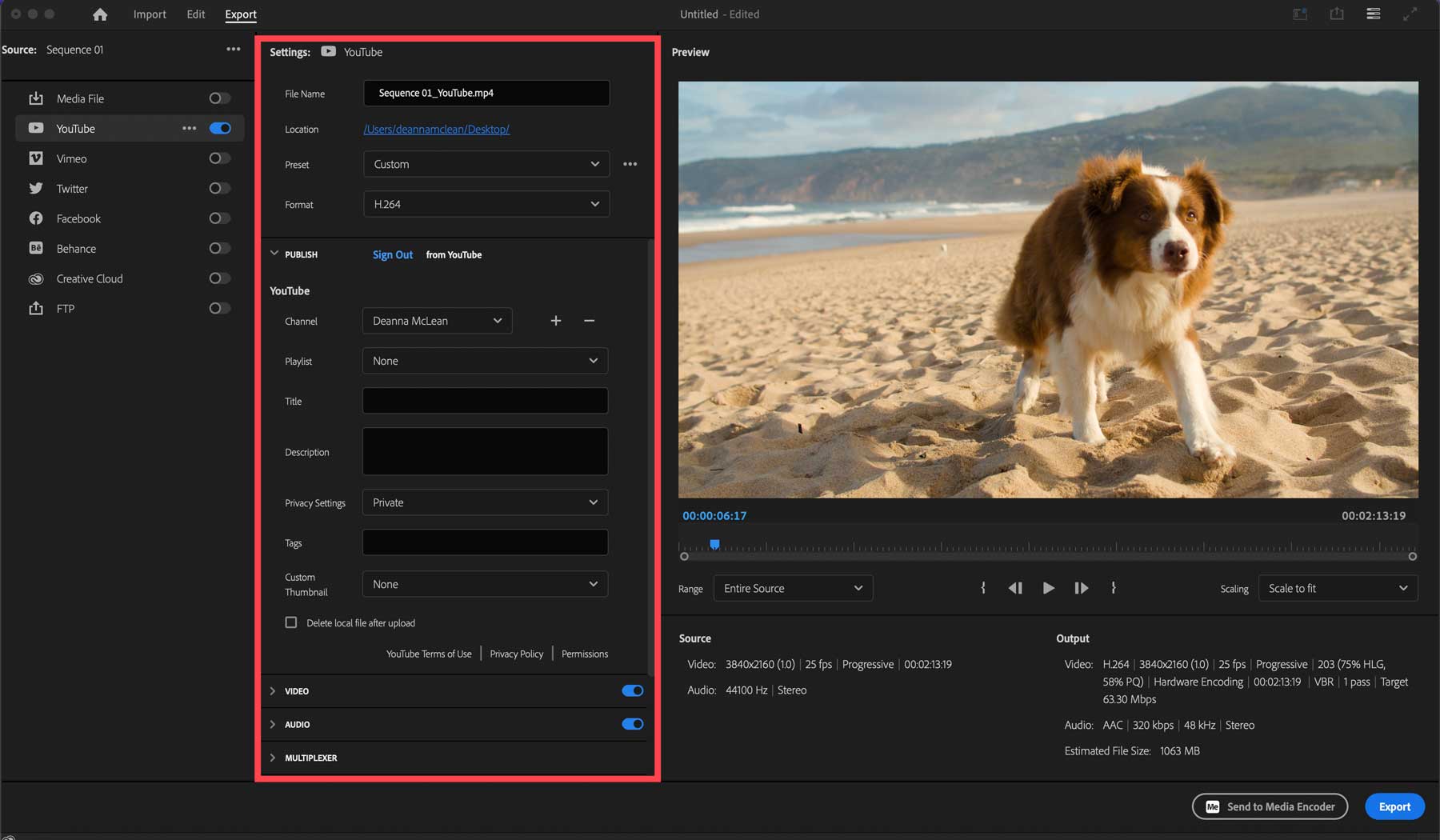1440x840 pixels.
Task: Open preset more options ellipsis
Action: pos(630,164)
